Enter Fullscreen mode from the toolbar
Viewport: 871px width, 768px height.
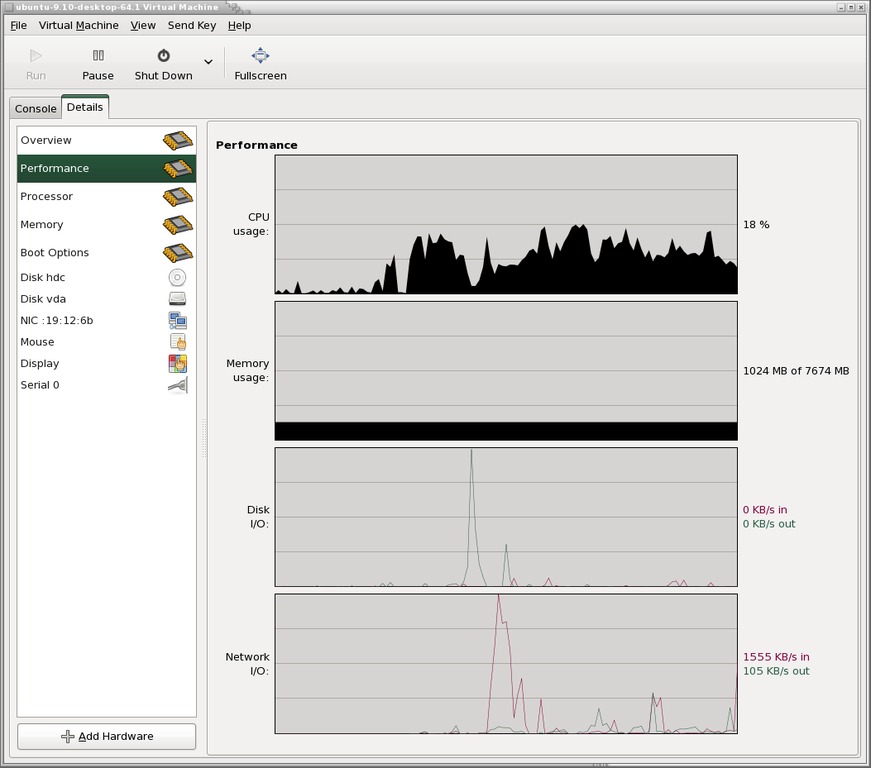(260, 56)
